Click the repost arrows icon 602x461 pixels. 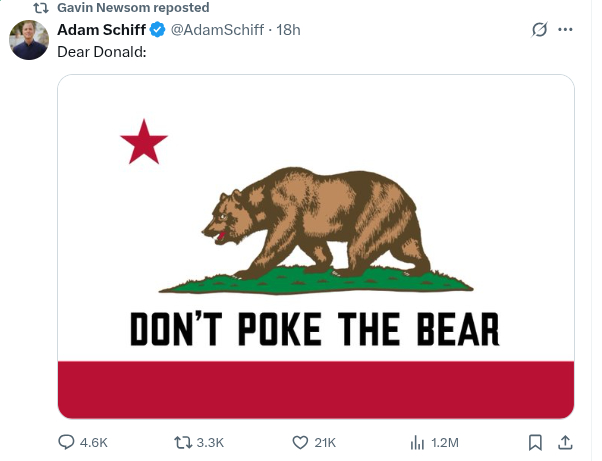(x=183, y=442)
